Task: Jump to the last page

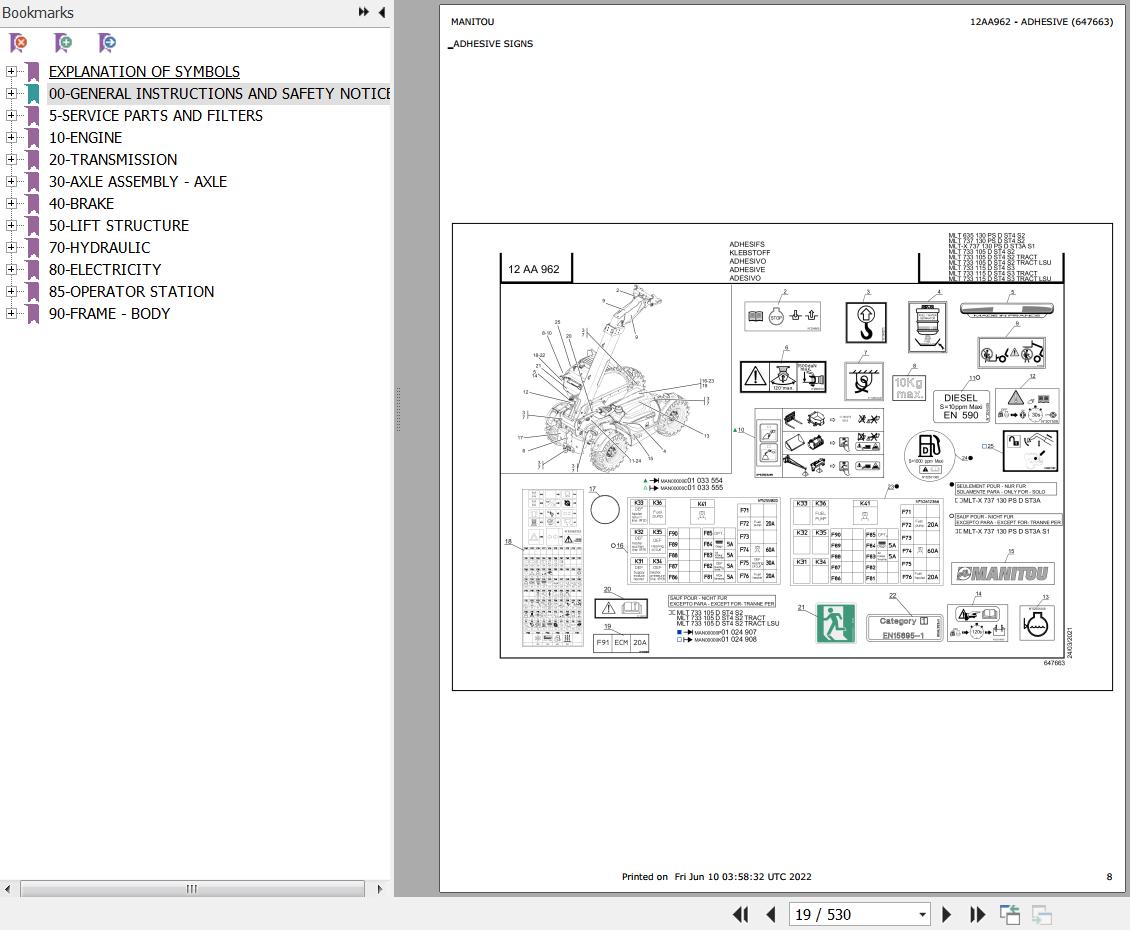Action: pos(978,915)
